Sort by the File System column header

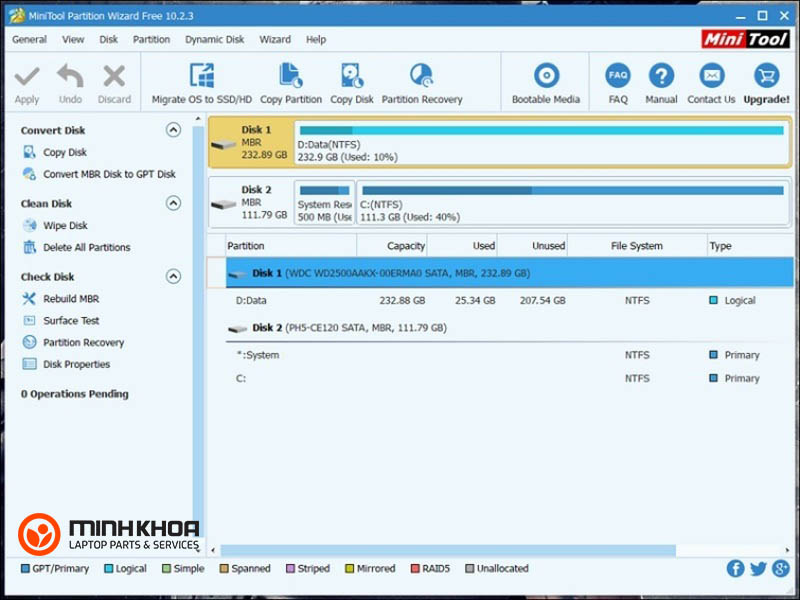click(637, 246)
